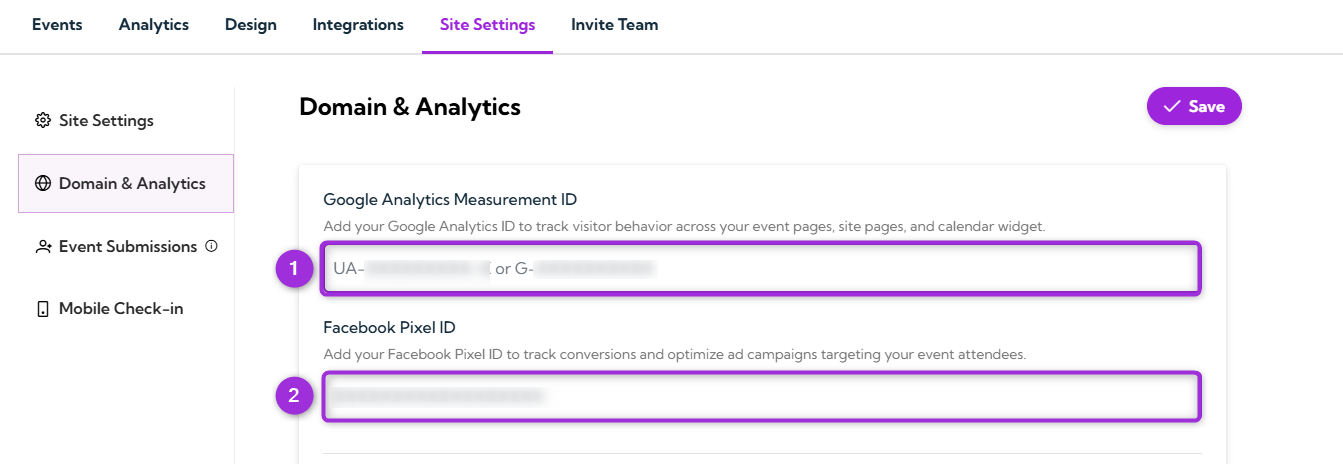Click the gear icon beside Site Settings
This screenshot has width=1343, height=464.
point(42,121)
